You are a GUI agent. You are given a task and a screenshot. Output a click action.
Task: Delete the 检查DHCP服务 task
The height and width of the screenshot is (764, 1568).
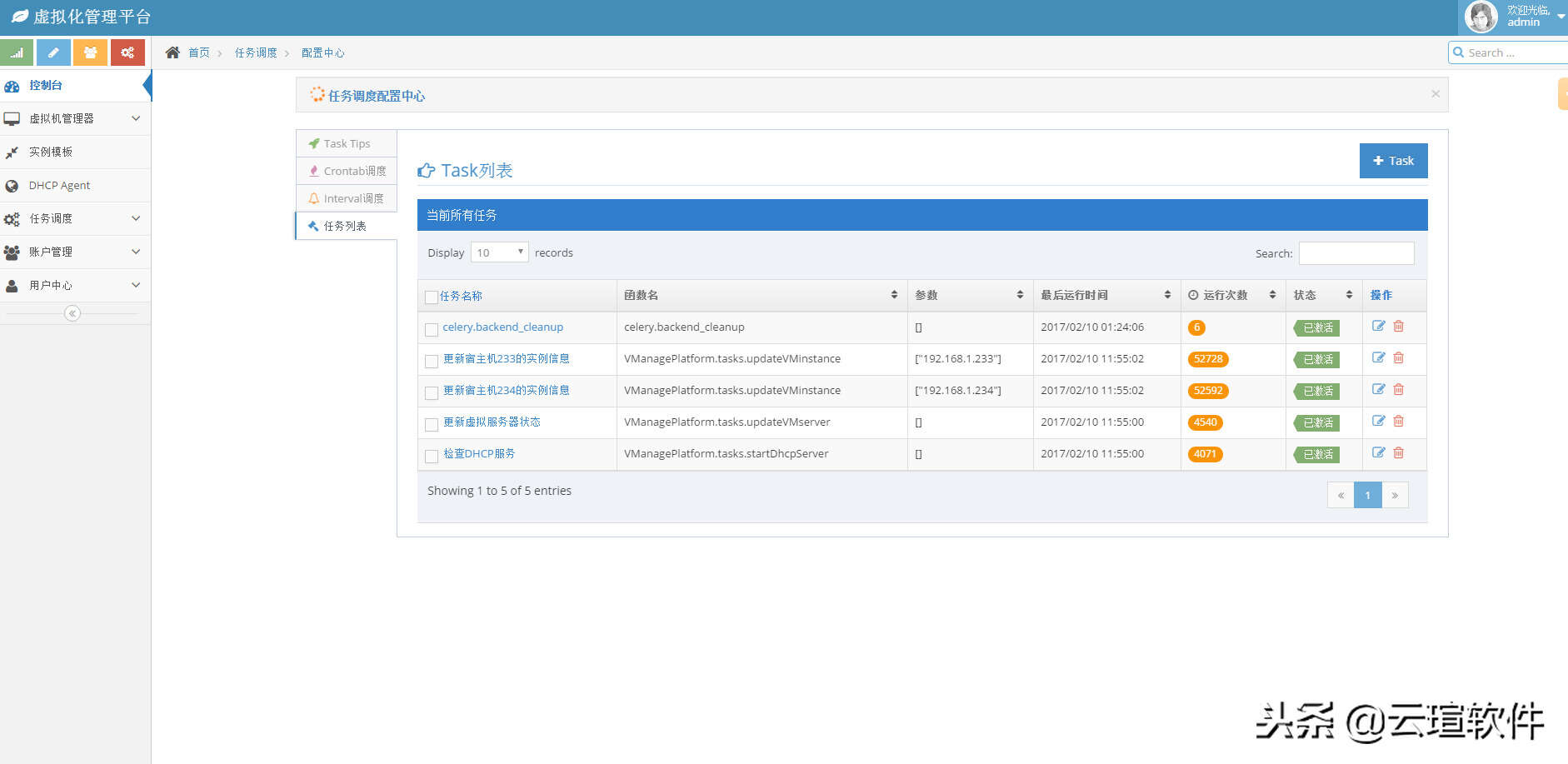point(1399,452)
